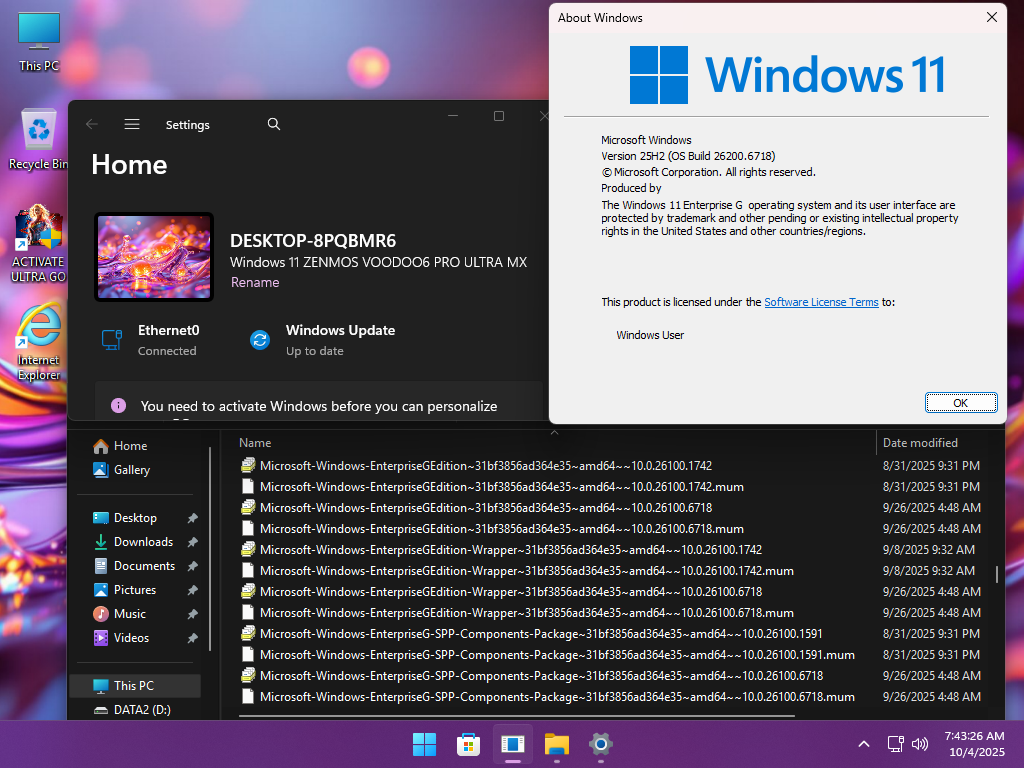This screenshot has height=768, width=1024.
Task: Select This PC in Explorer navigation pane
Action: pyautogui.click(x=134, y=686)
